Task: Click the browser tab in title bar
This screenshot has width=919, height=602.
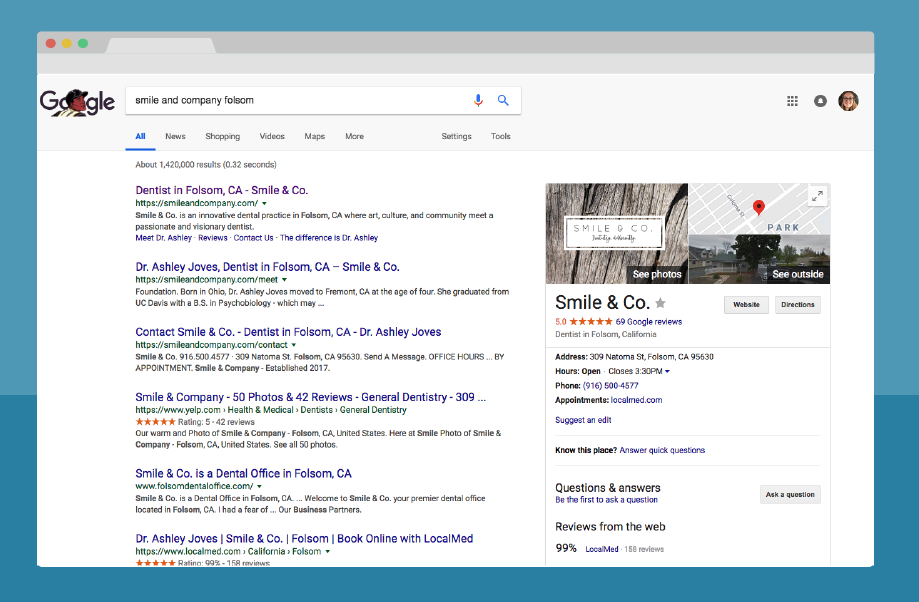Action: [161, 46]
